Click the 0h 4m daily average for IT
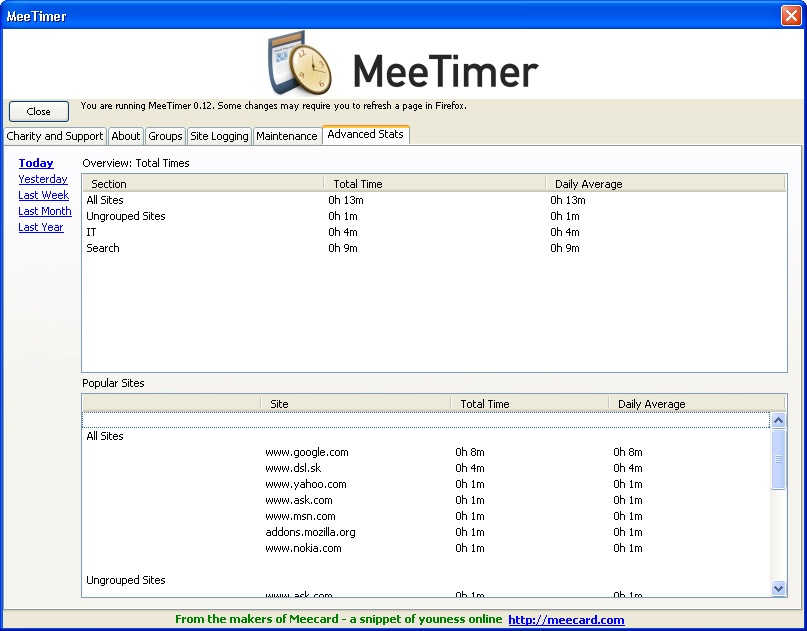The height and width of the screenshot is (631, 807). (x=565, y=232)
